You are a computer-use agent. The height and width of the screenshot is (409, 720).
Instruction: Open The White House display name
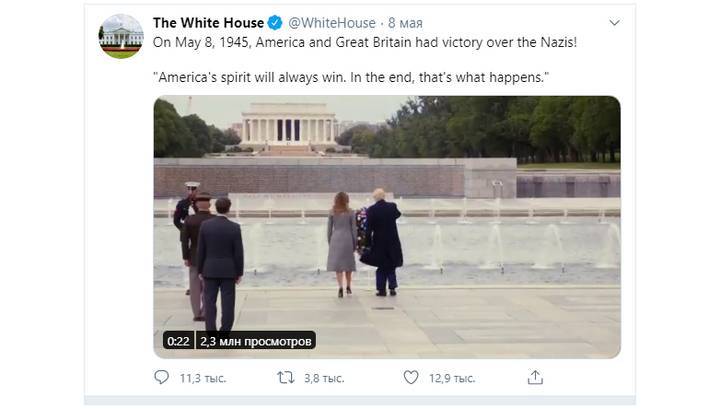(x=208, y=22)
